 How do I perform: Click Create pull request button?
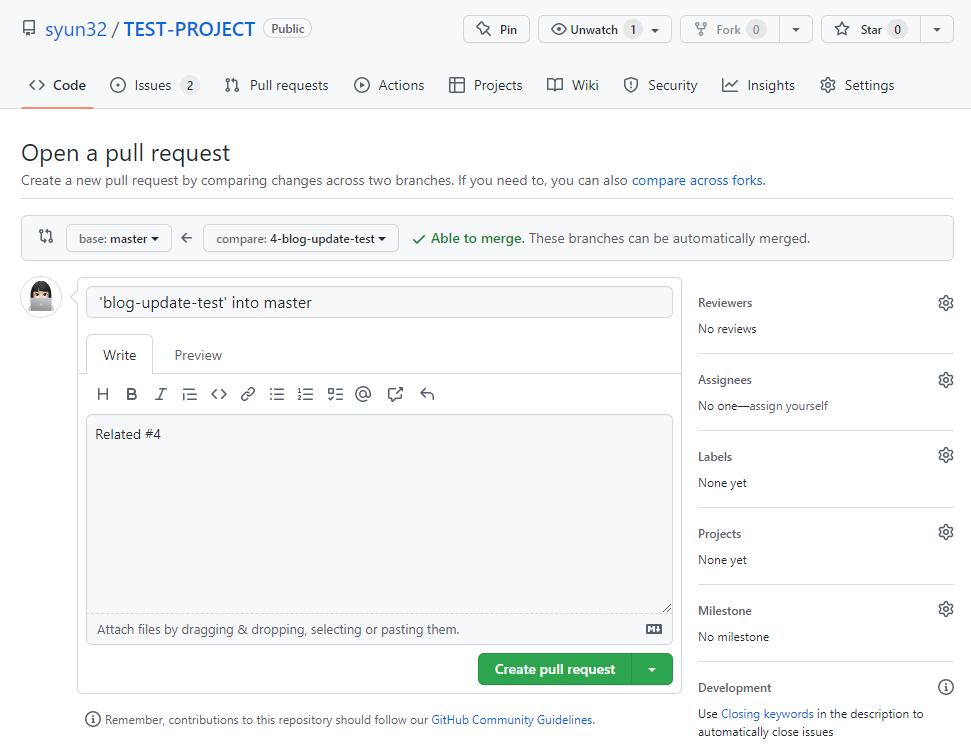pyautogui.click(x=555, y=669)
